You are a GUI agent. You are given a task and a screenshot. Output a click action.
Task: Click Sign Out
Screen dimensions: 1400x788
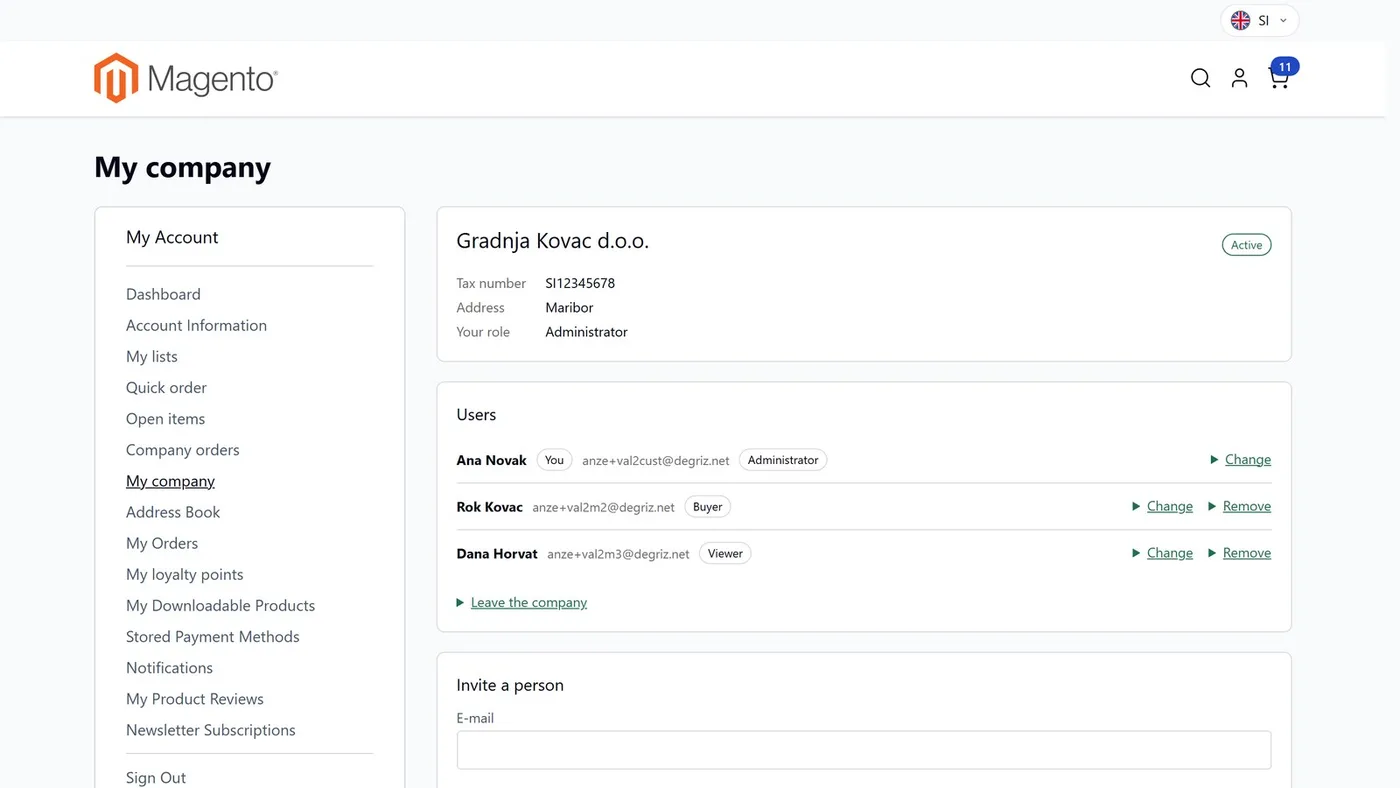(156, 777)
